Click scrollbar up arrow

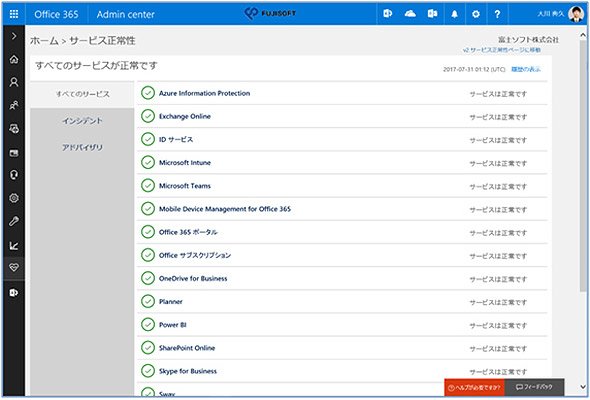pos(583,35)
